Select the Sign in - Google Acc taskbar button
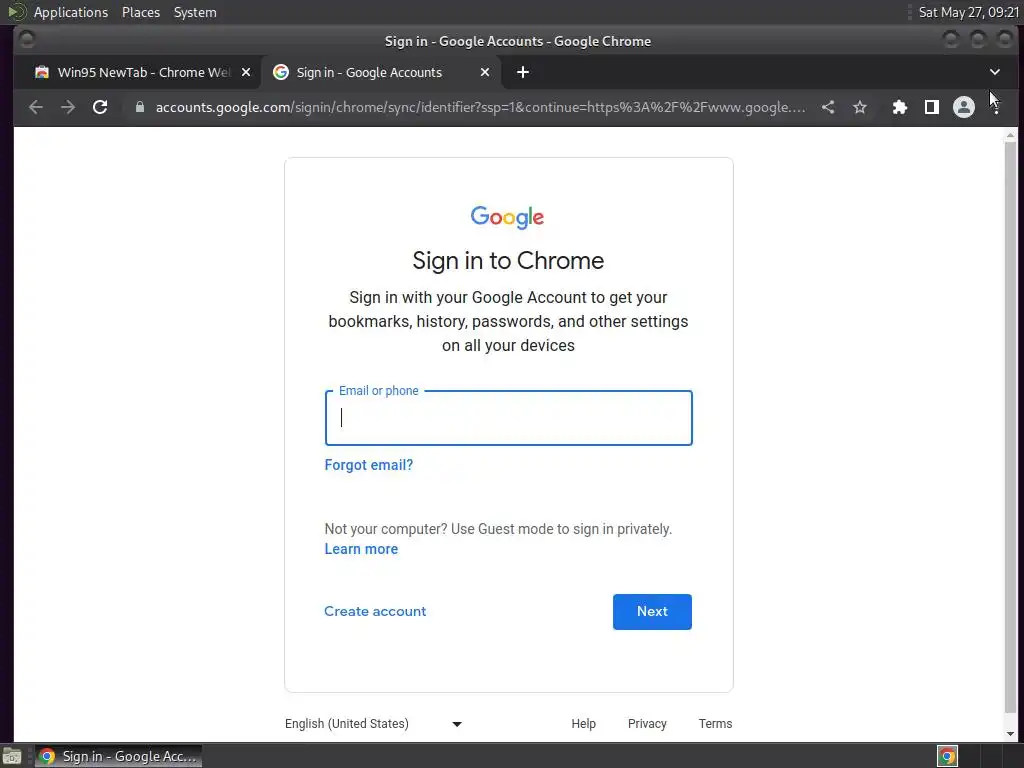 tap(118, 756)
